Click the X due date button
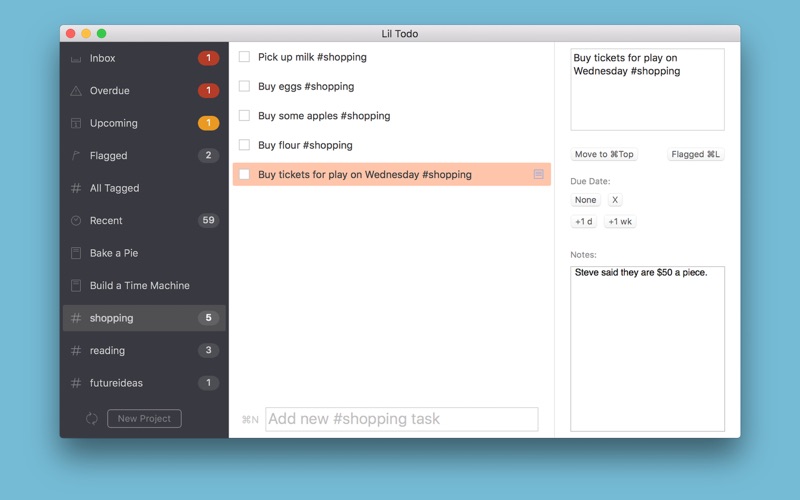The width and height of the screenshot is (800, 500). tap(615, 200)
